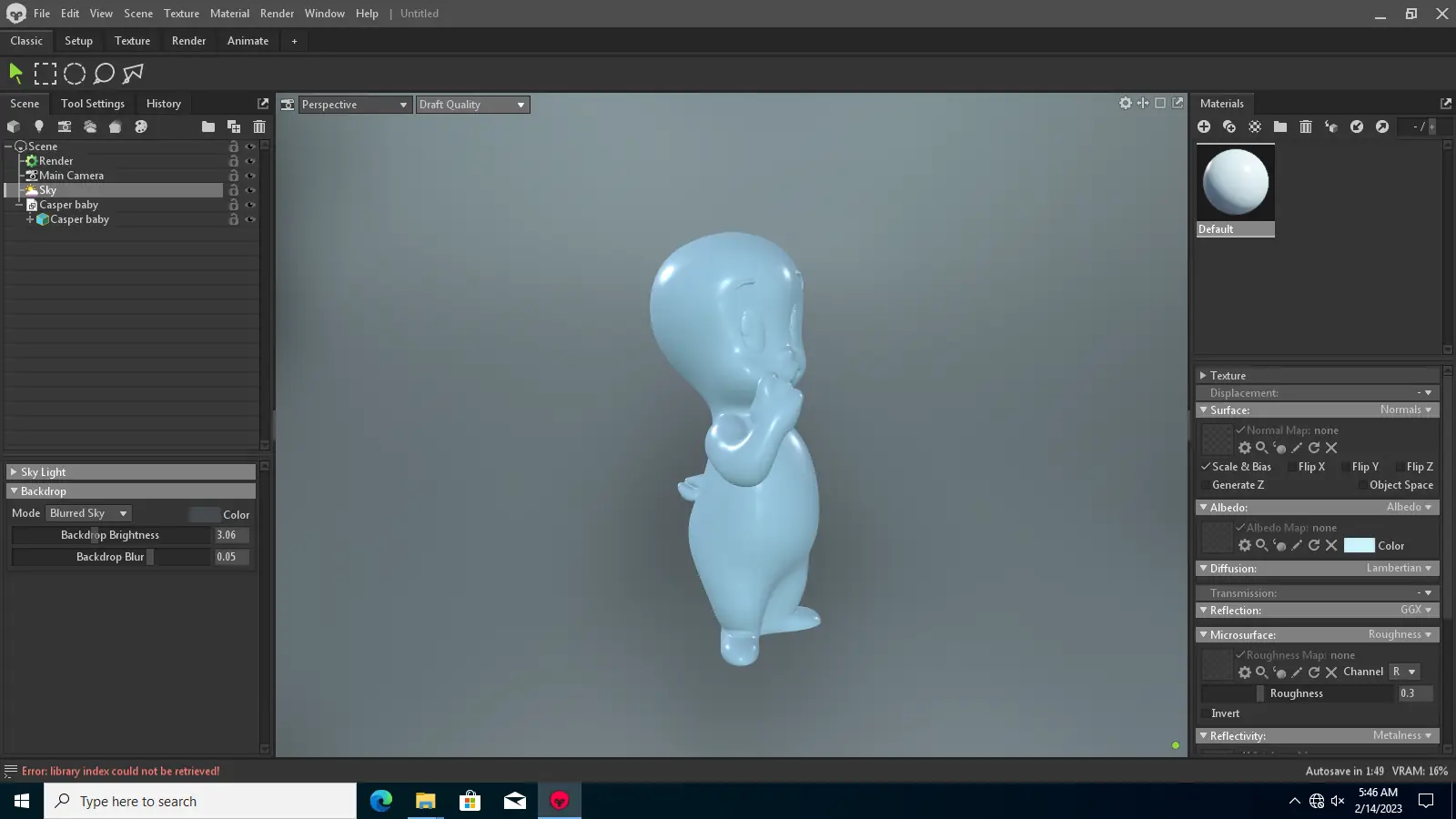The width and height of the screenshot is (1456, 819).
Task: Enable the Invert roughness checkbox
Action: 1206,713
